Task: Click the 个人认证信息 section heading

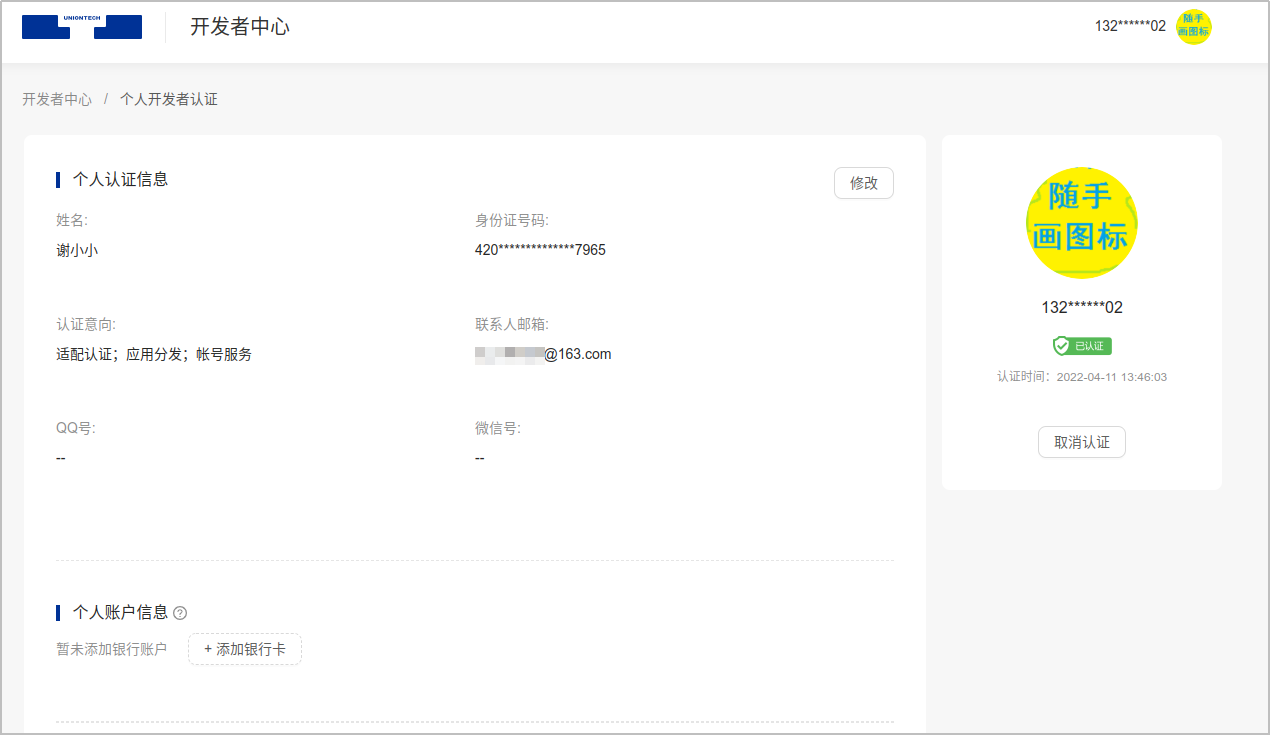Action: pos(120,180)
